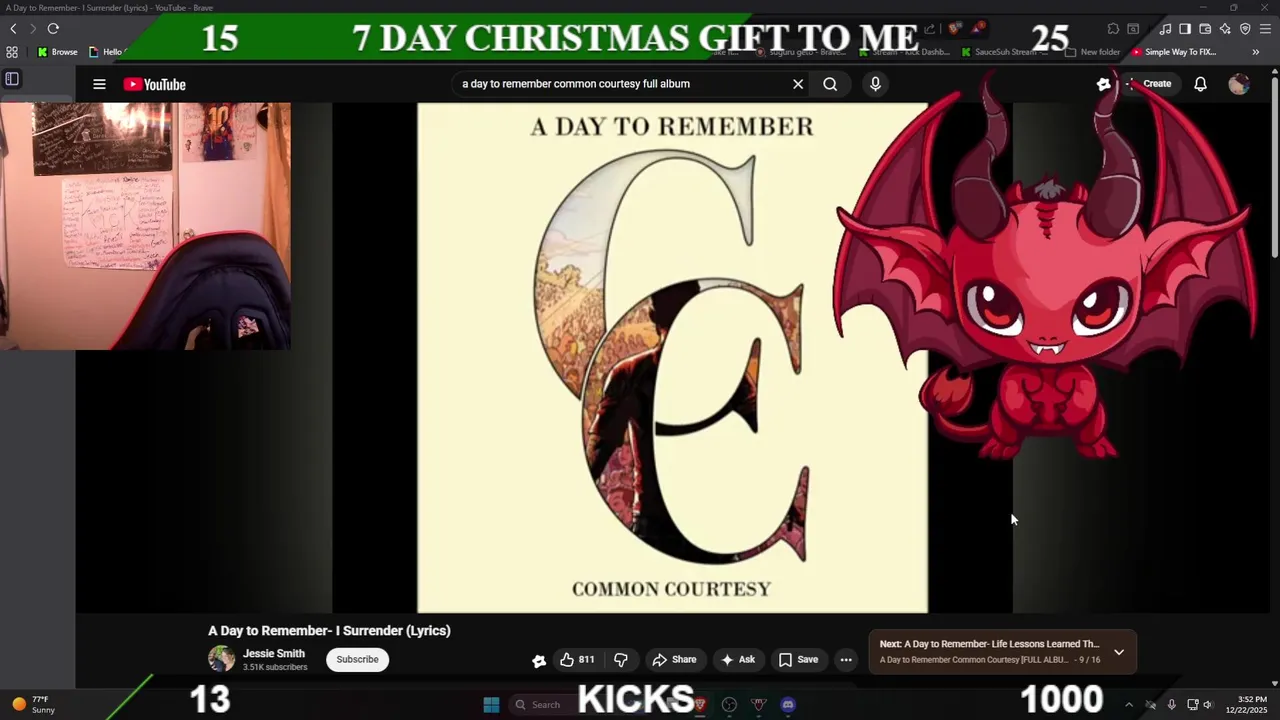This screenshot has width=1280, height=720.
Task: Run search with the magnifier button
Action: [830, 84]
